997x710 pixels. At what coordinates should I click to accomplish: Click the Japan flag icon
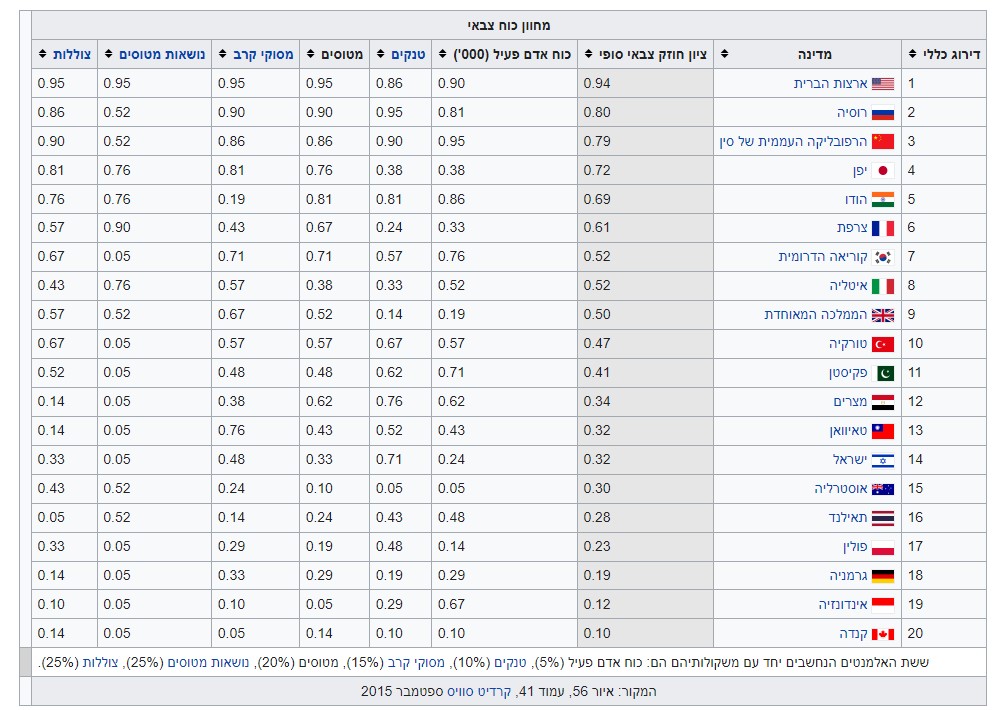click(882, 170)
